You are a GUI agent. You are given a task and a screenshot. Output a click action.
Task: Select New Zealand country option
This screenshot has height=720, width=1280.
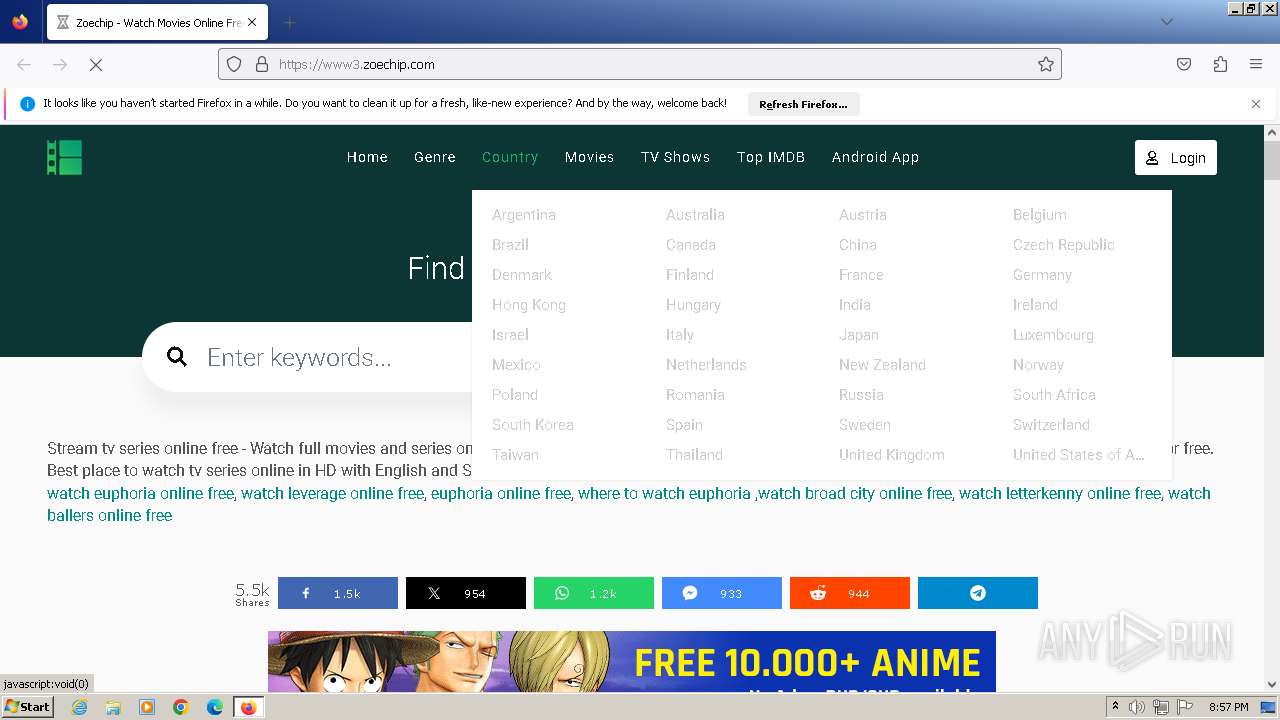(882, 365)
